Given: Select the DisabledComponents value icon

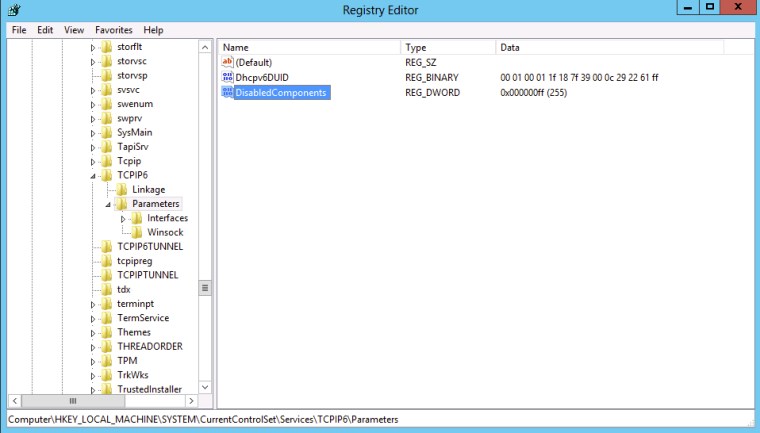Looking at the screenshot, I should tap(227, 92).
